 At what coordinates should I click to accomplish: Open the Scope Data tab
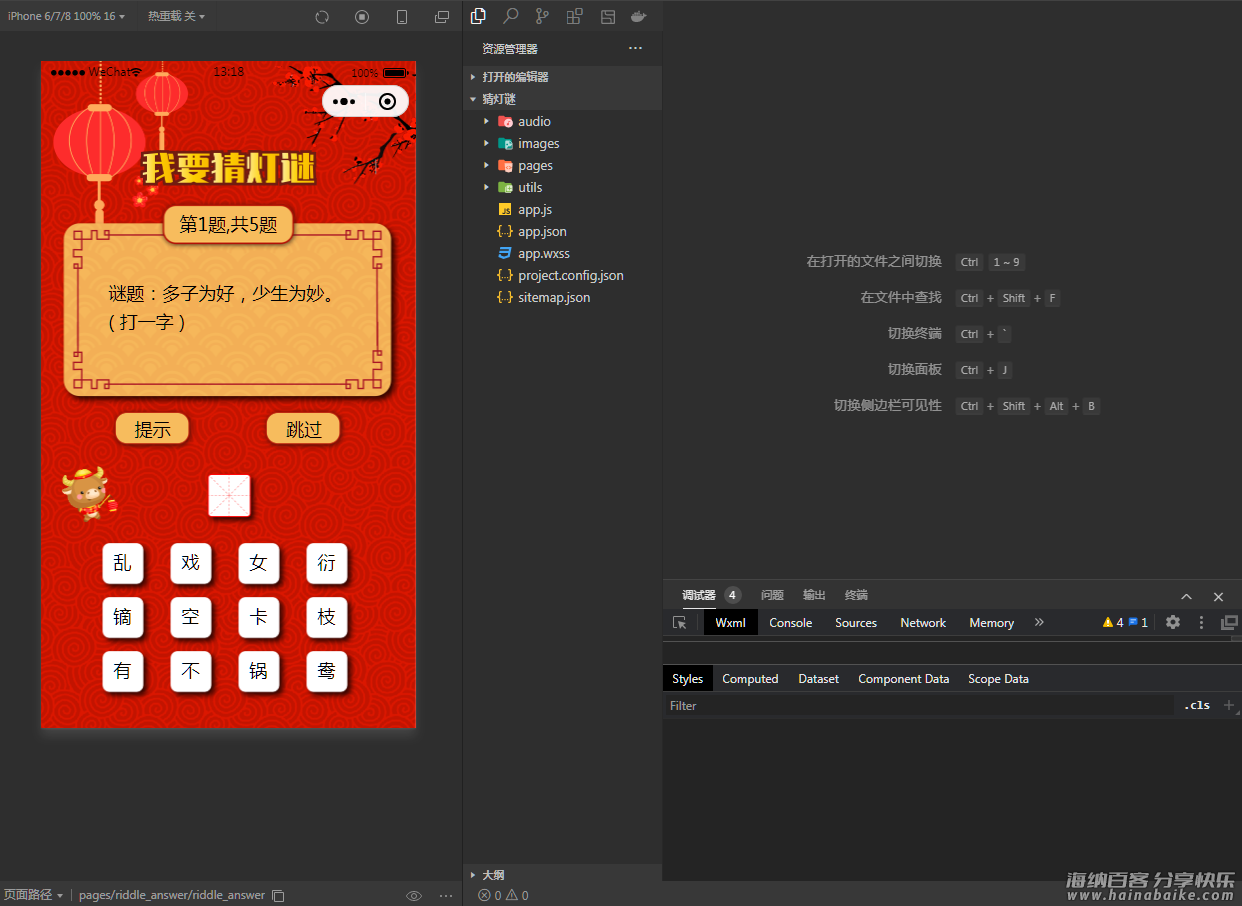pyautogui.click(x=998, y=678)
